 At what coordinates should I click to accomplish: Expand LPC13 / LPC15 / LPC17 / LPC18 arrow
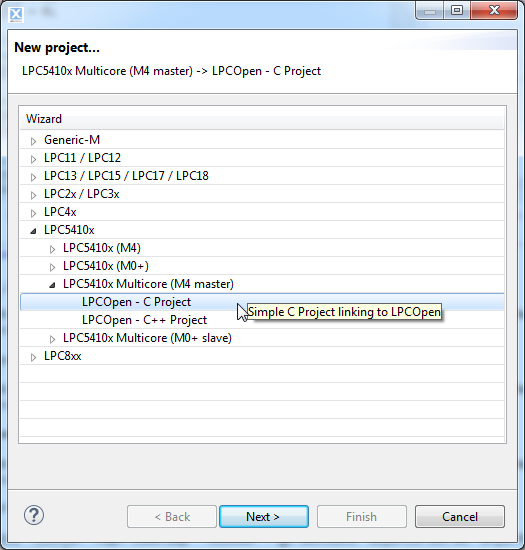tap(33, 177)
